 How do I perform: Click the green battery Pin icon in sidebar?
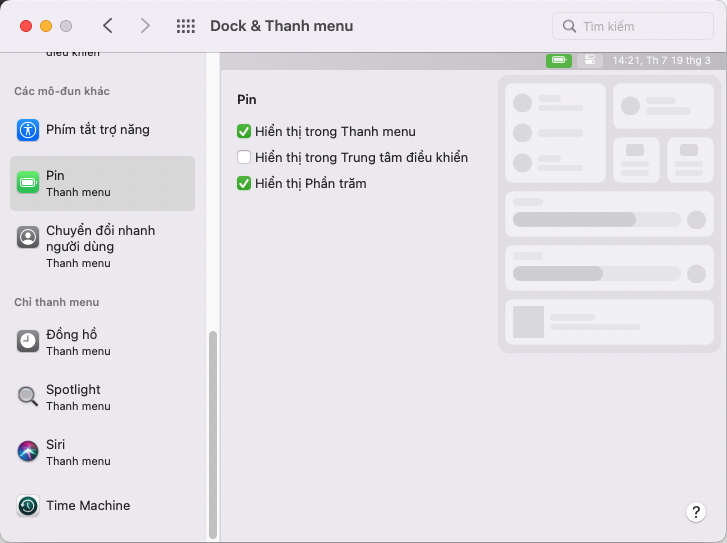[x=28, y=183]
